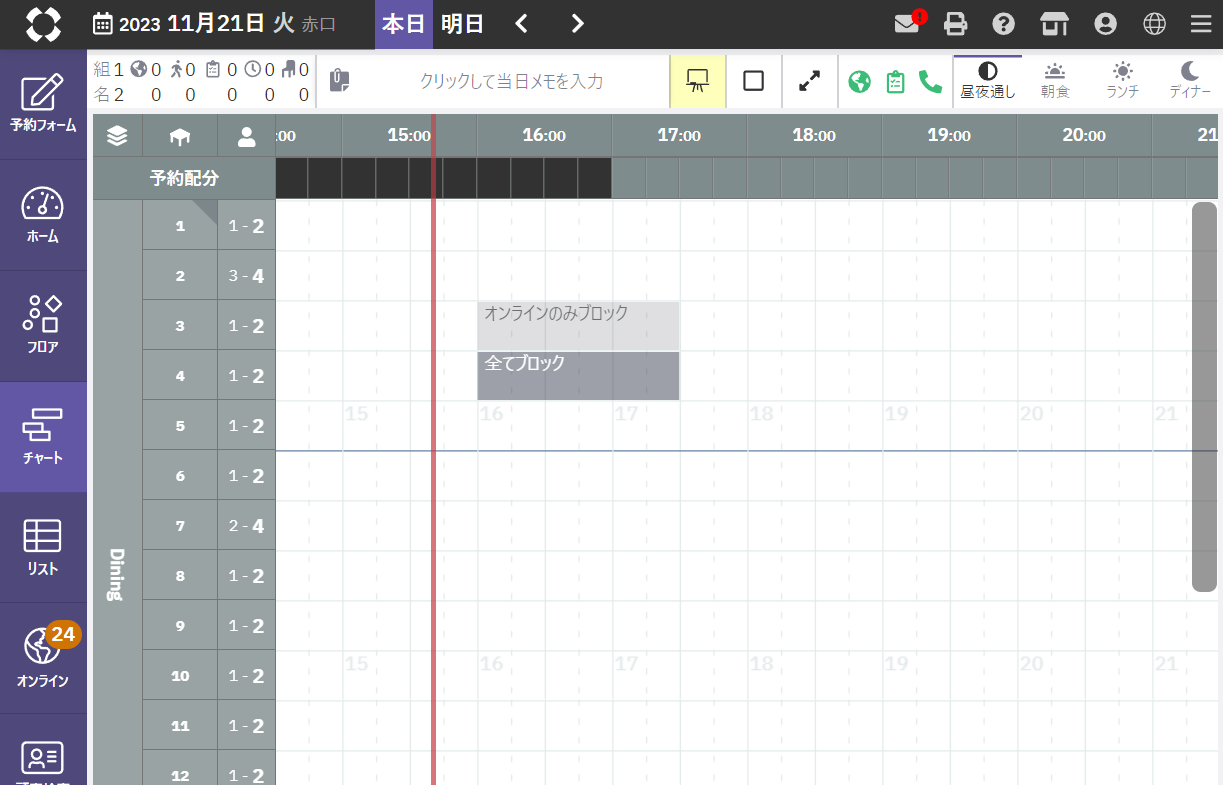Click the 明日 button
The height and width of the screenshot is (785, 1223).
coord(462,24)
